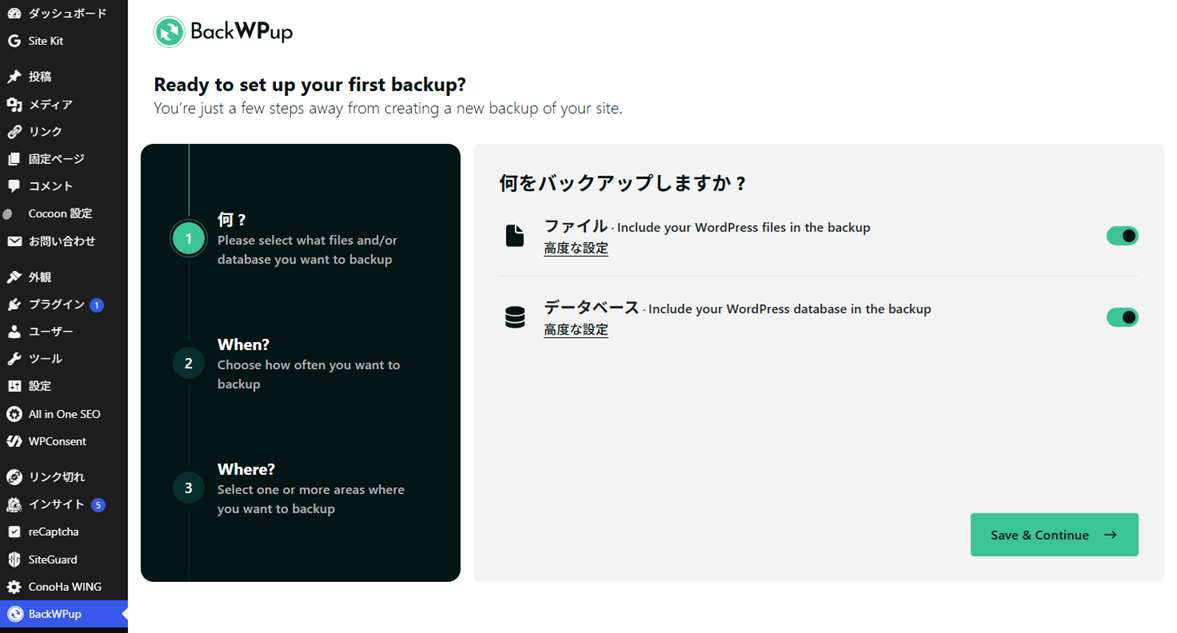The image size is (1177, 633).
Task: Open the お問い合わせ menu label
Action: tap(62, 241)
